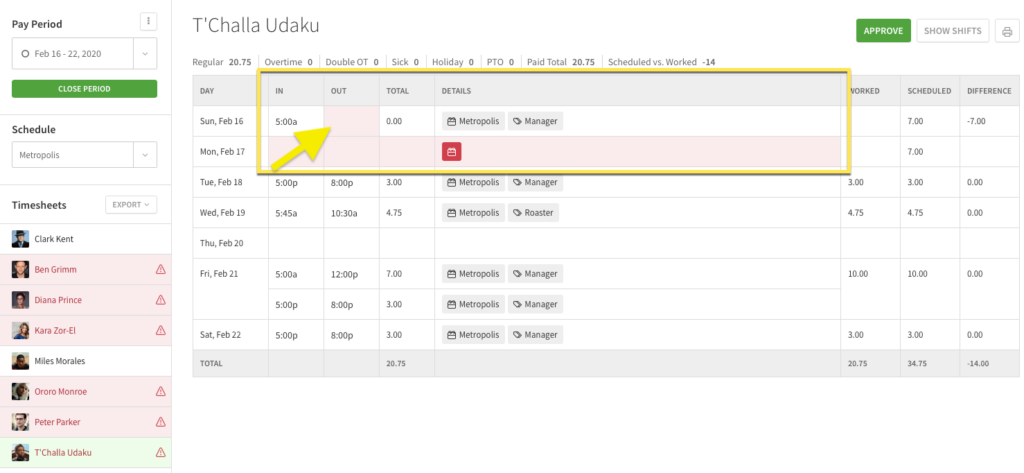Click the alert icon next to Diana Prince
Screen dimensions: 1024x473
[x=160, y=300]
